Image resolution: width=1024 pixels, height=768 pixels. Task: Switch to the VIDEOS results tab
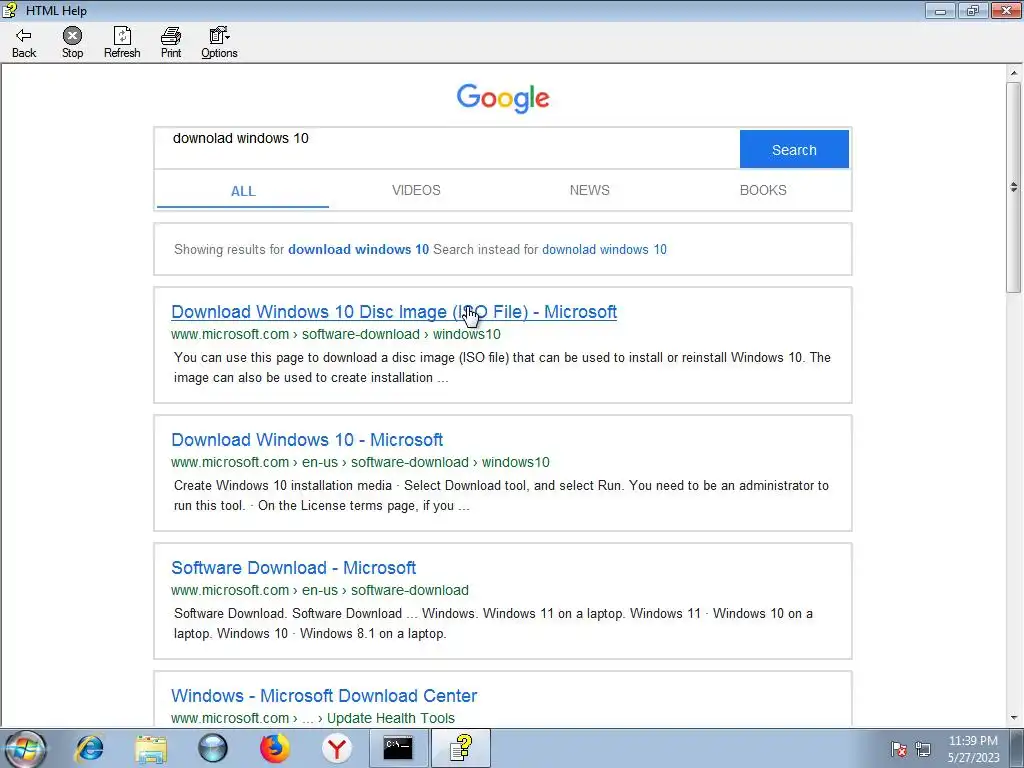[x=416, y=190]
